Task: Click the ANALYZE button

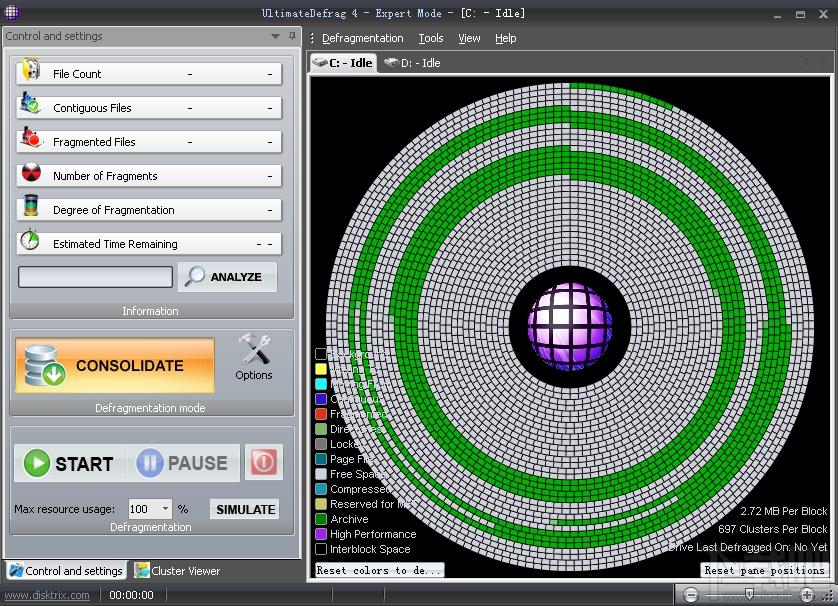Action: (x=228, y=277)
